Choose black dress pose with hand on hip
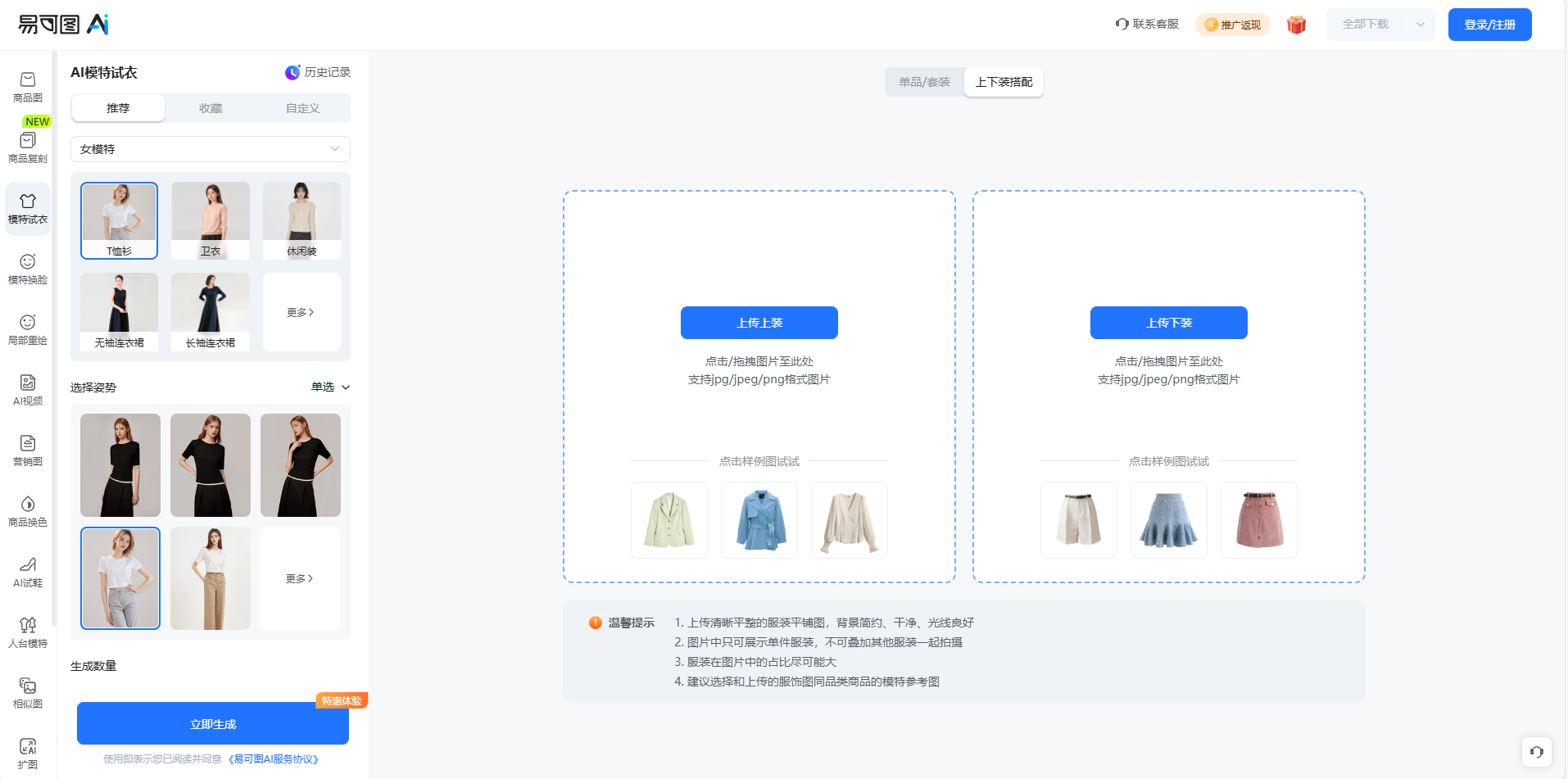Viewport: 1568px width, 779px height. pyautogui.click(x=301, y=465)
